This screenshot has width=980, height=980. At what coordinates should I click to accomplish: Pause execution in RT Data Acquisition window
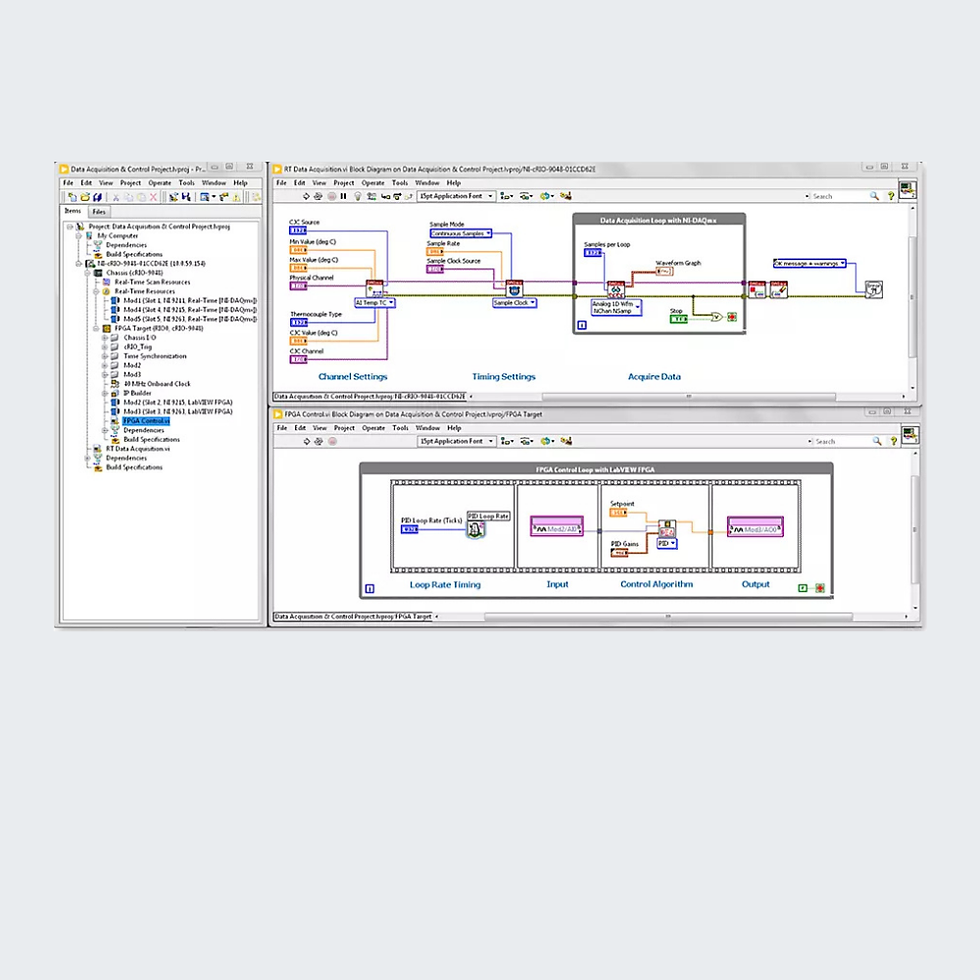coord(343,196)
